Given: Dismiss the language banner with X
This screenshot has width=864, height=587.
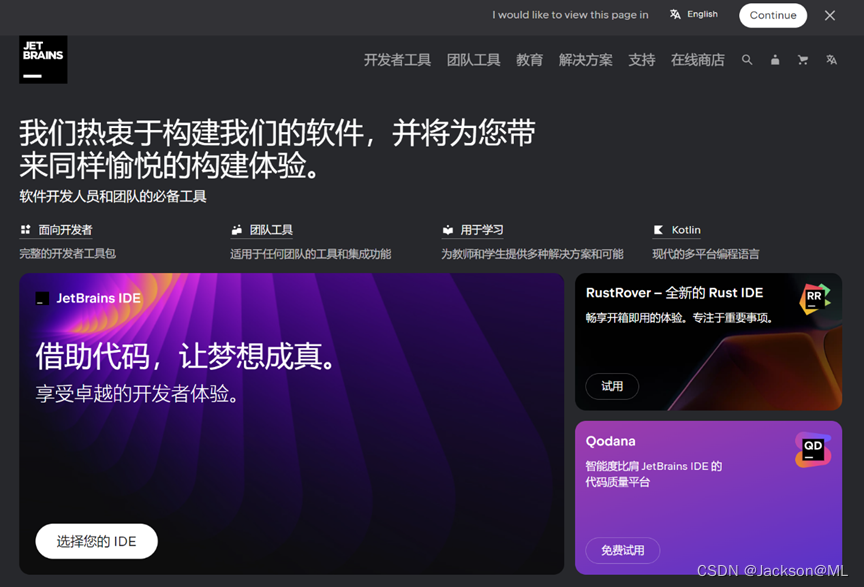Looking at the screenshot, I should (830, 15).
